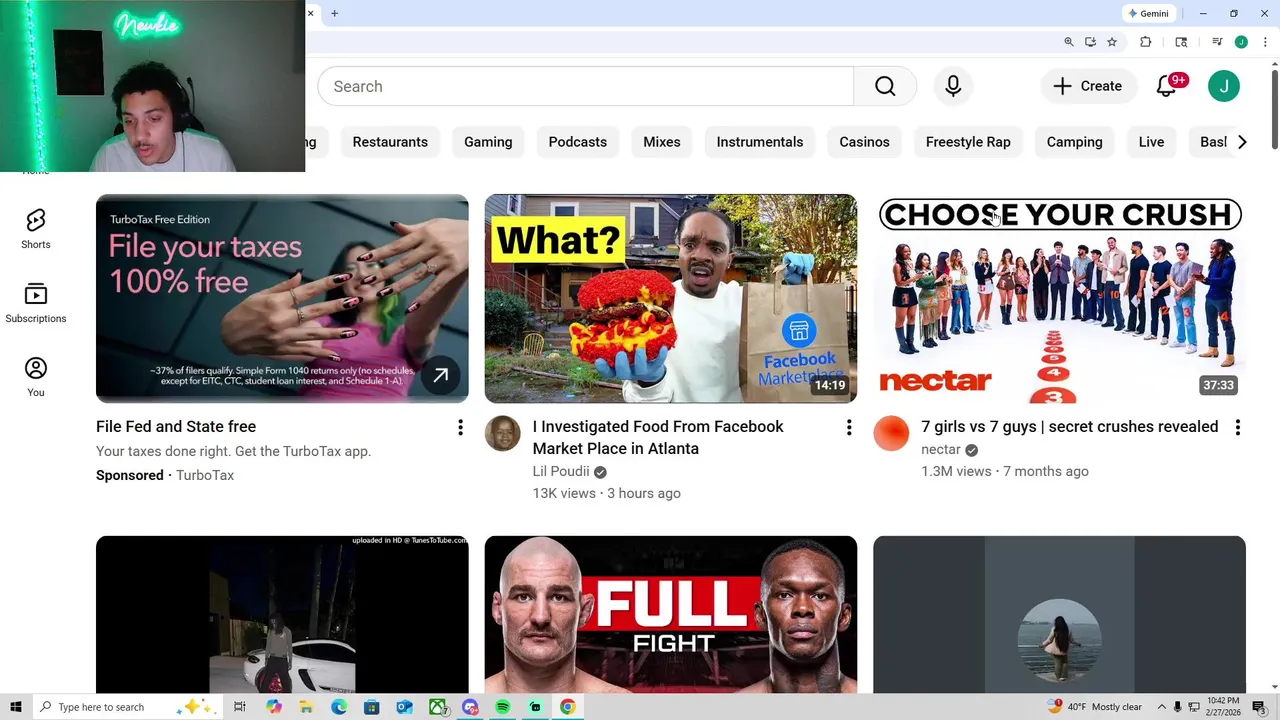The width and height of the screenshot is (1280, 720).
Task: Play the Facebook Marketplace food thumbnail
Action: click(x=671, y=299)
